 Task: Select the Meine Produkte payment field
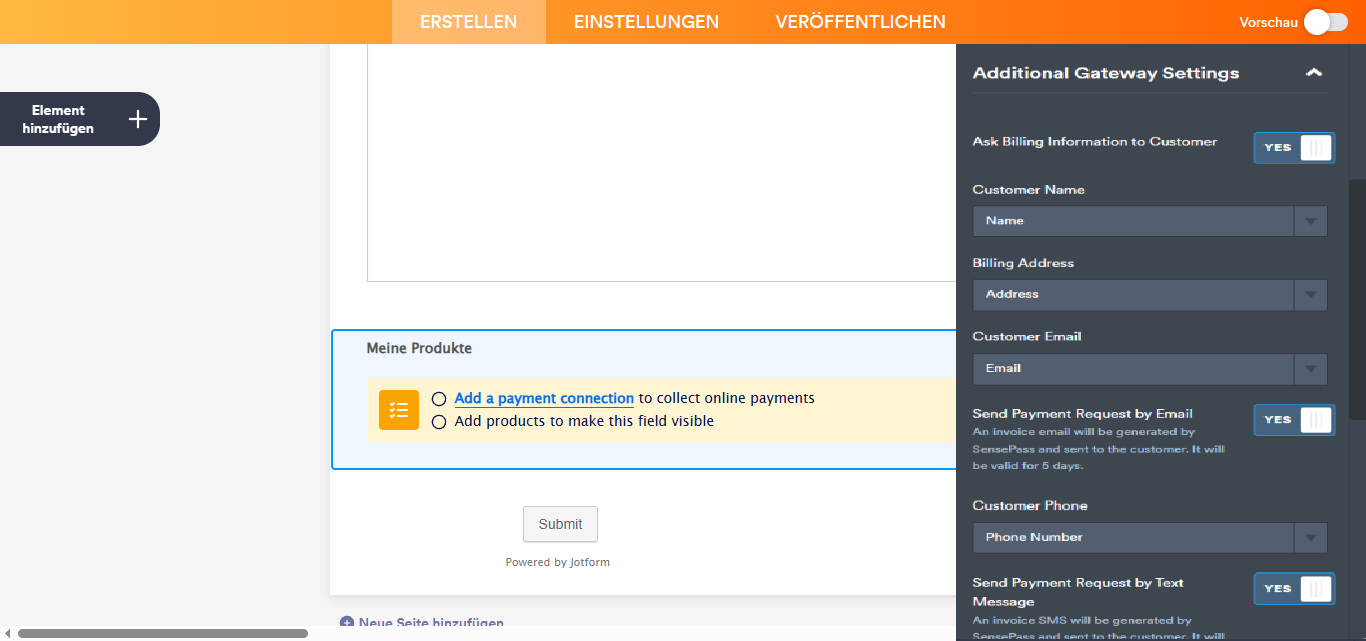[x=418, y=348]
